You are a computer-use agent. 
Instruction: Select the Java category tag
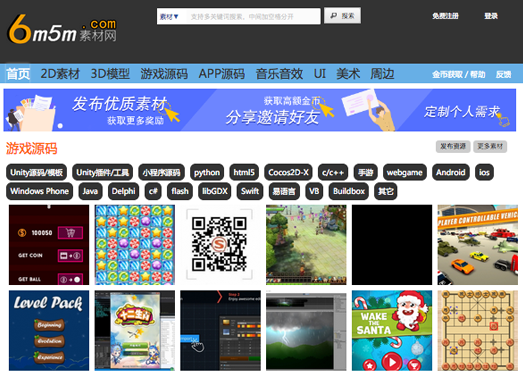pos(90,191)
